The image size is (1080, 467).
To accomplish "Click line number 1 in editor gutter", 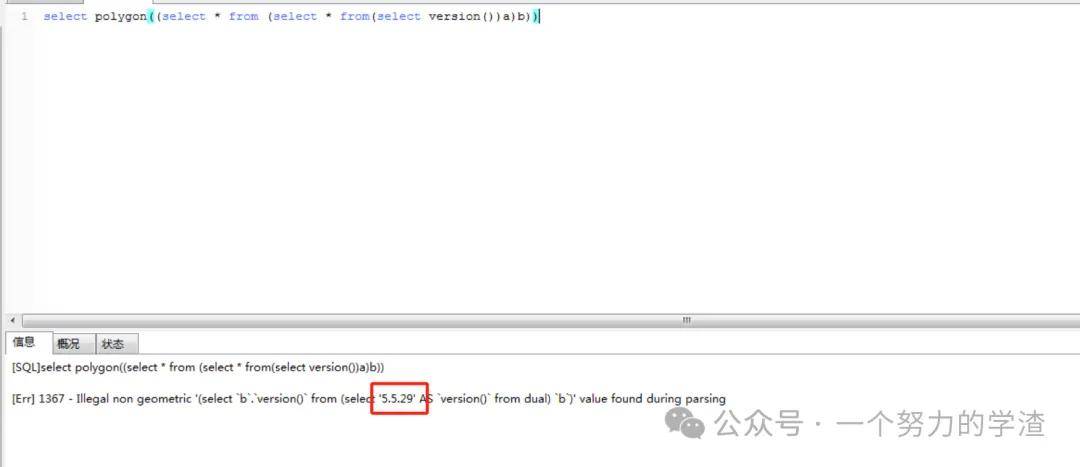I will [24, 17].
